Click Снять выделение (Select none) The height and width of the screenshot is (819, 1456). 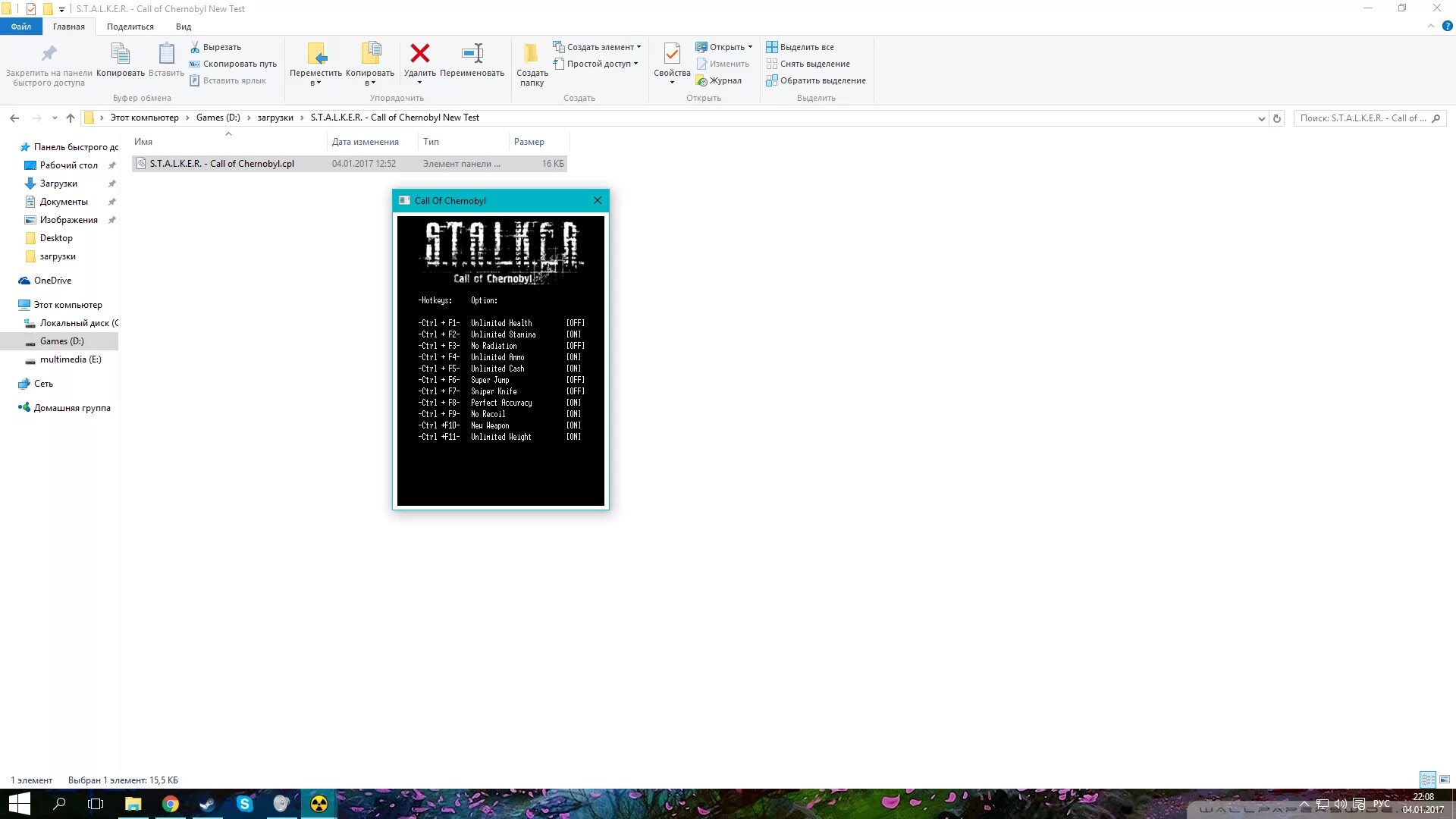pyautogui.click(x=808, y=64)
